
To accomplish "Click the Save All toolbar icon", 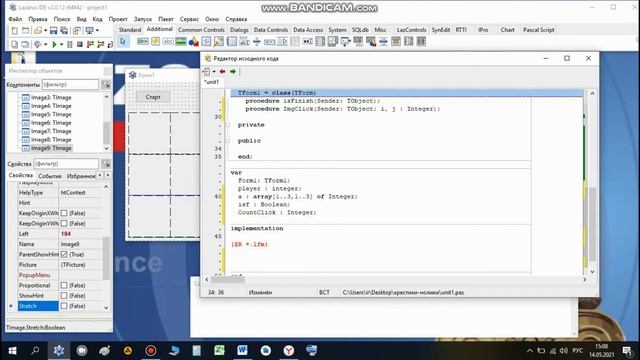I will click(64, 31).
